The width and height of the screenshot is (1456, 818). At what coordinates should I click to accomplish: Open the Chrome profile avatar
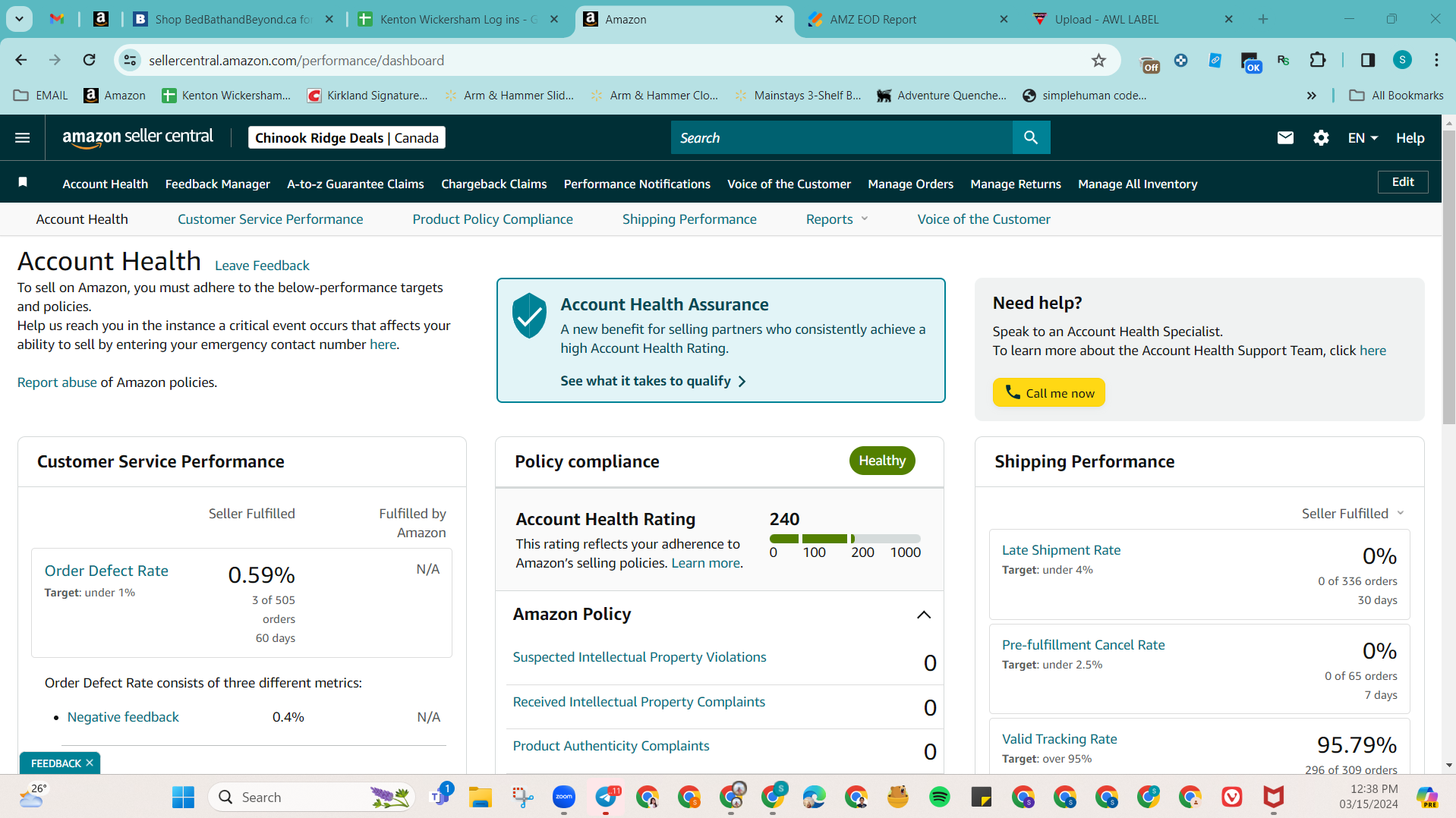(1402, 60)
